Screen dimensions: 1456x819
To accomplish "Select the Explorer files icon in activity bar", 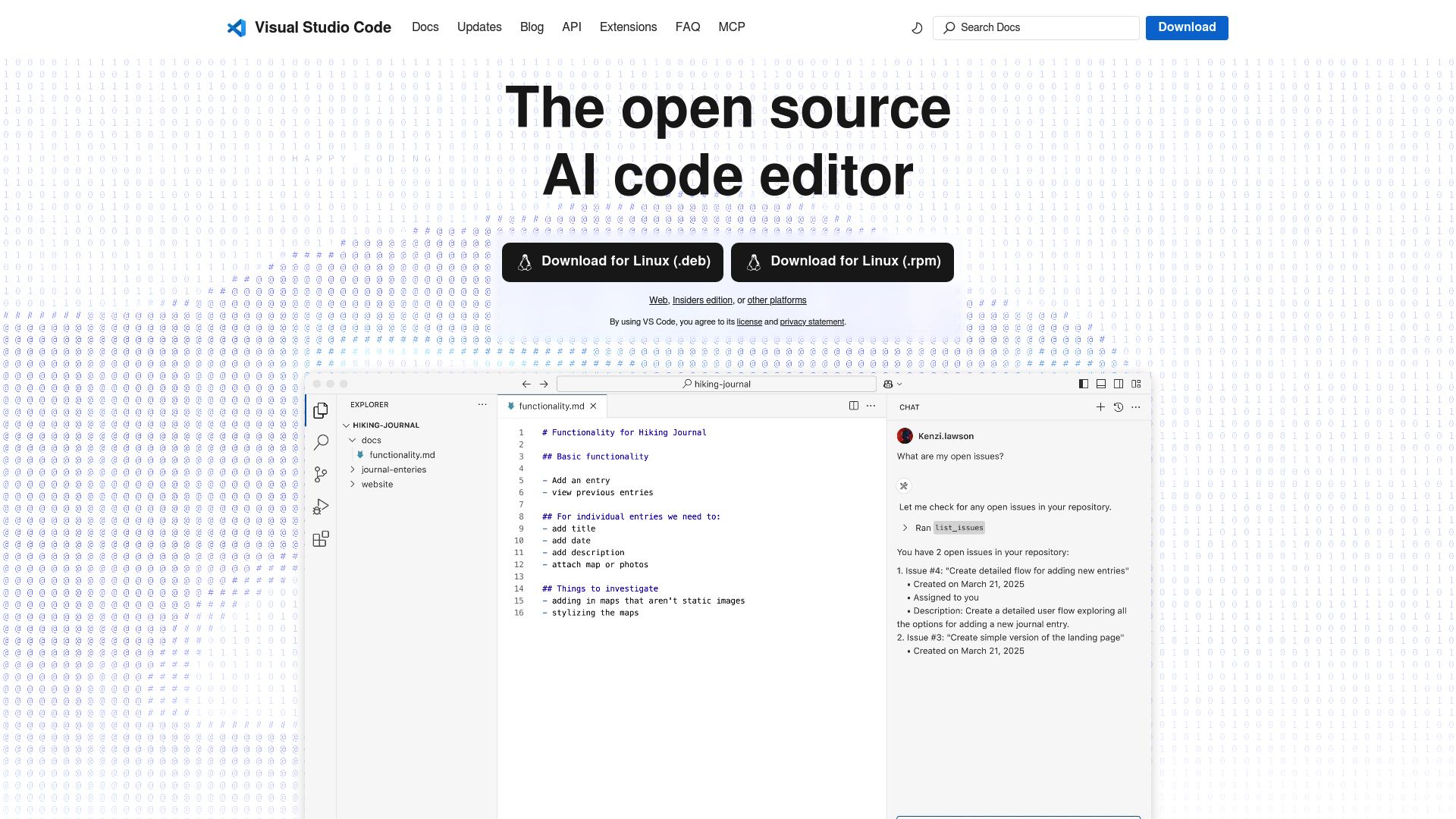I will 321,410.
